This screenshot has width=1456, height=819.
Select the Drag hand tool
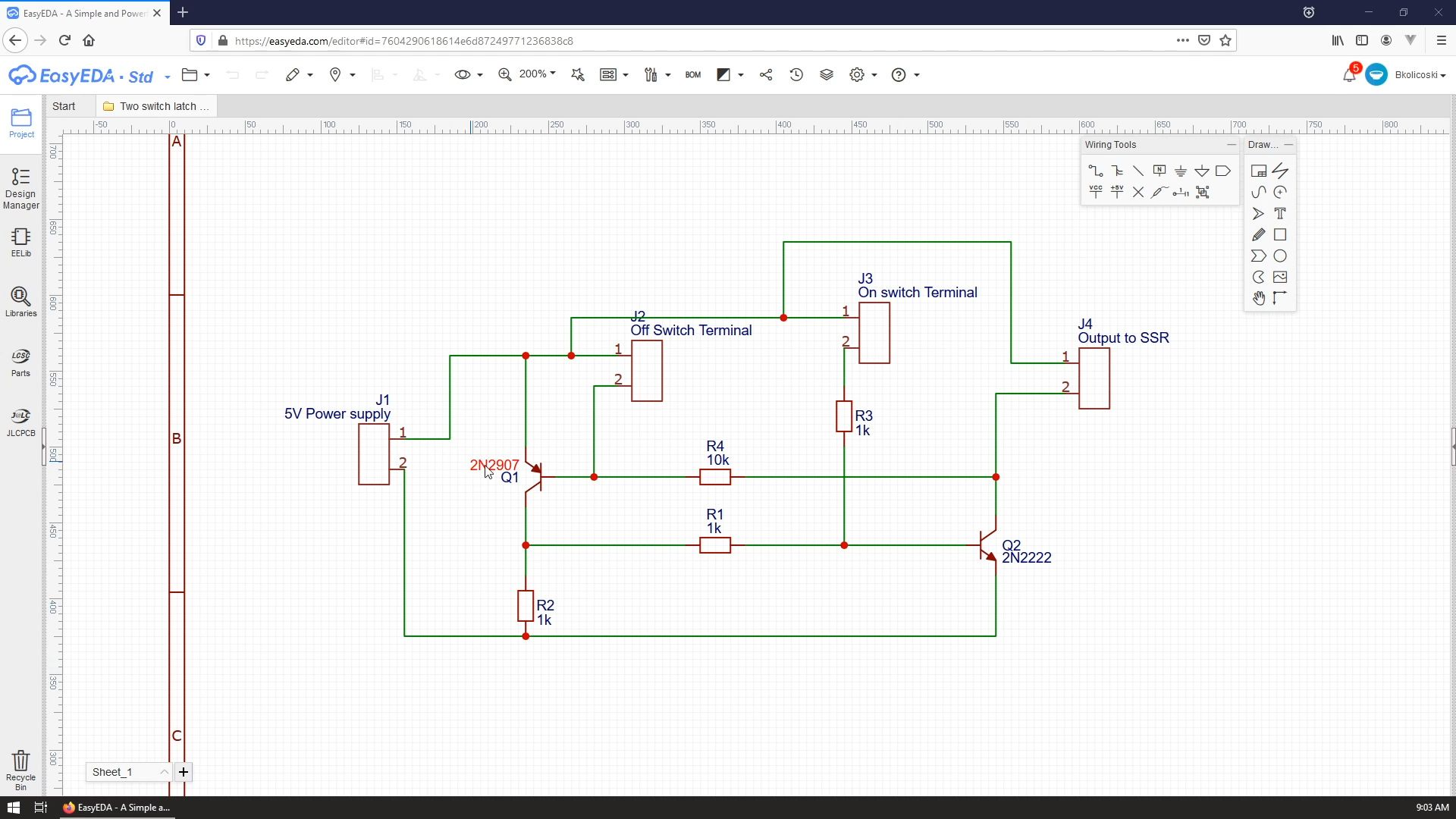[1259, 298]
